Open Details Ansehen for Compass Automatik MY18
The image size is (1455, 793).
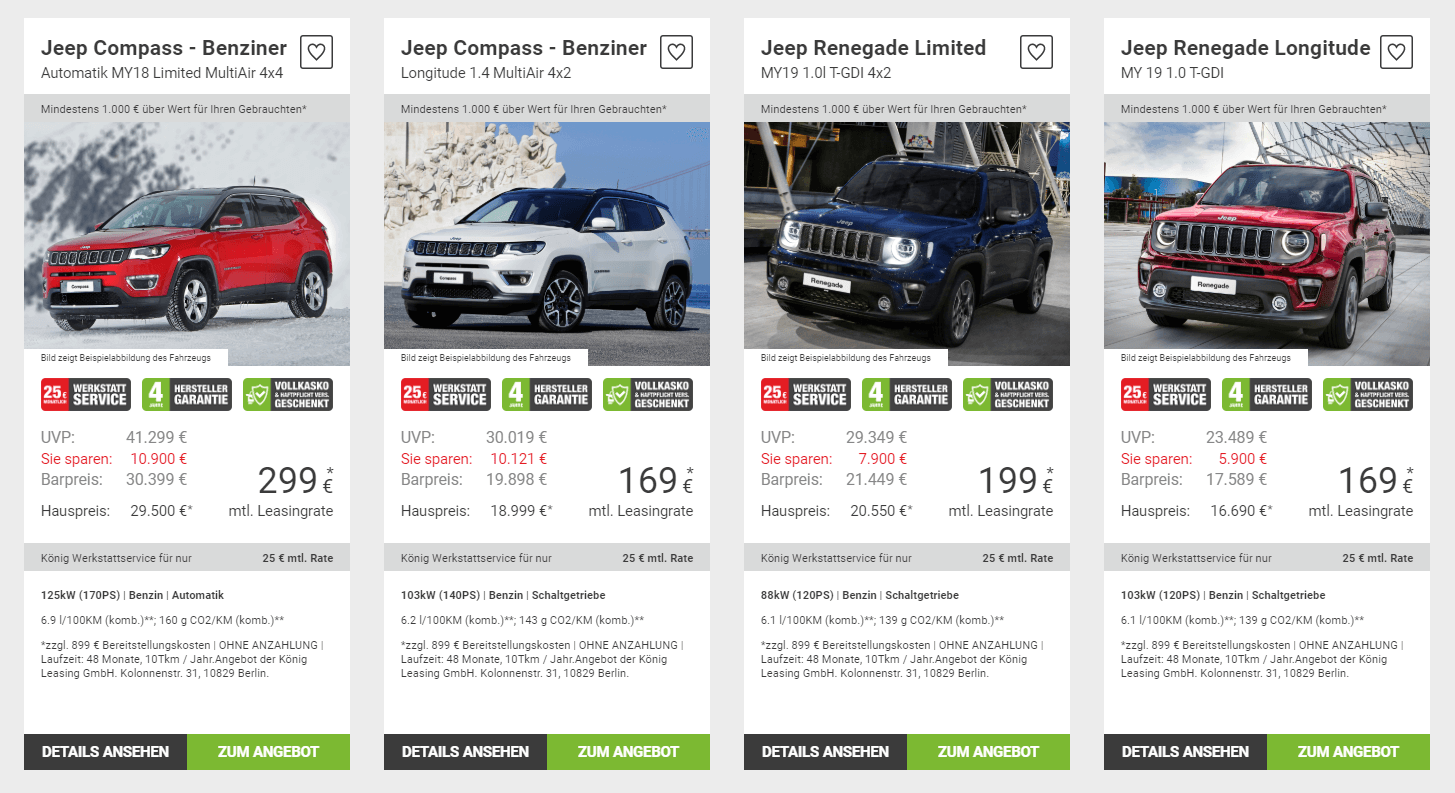(105, 752)
